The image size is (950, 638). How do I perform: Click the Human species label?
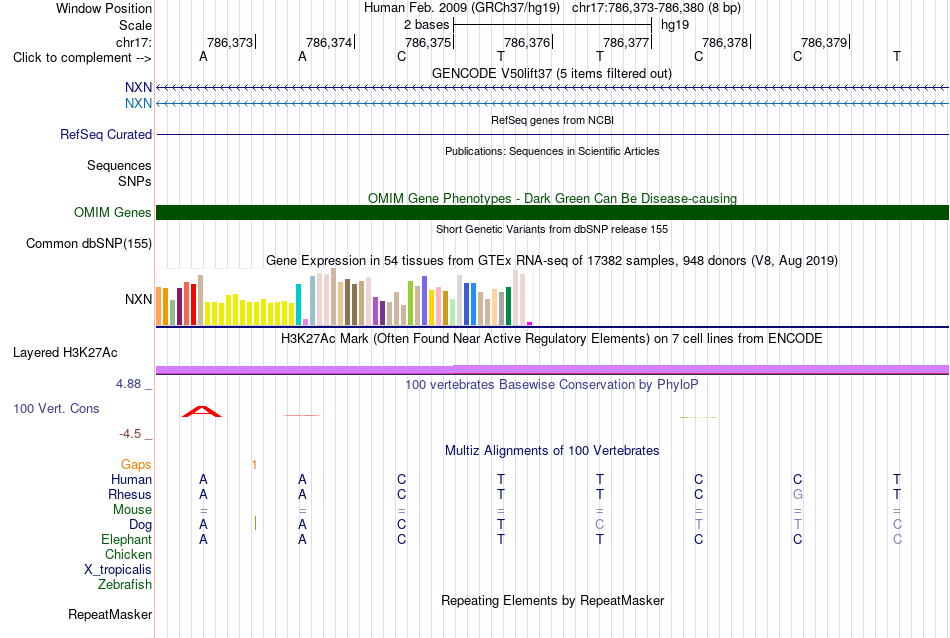click(x=131, y=479)
